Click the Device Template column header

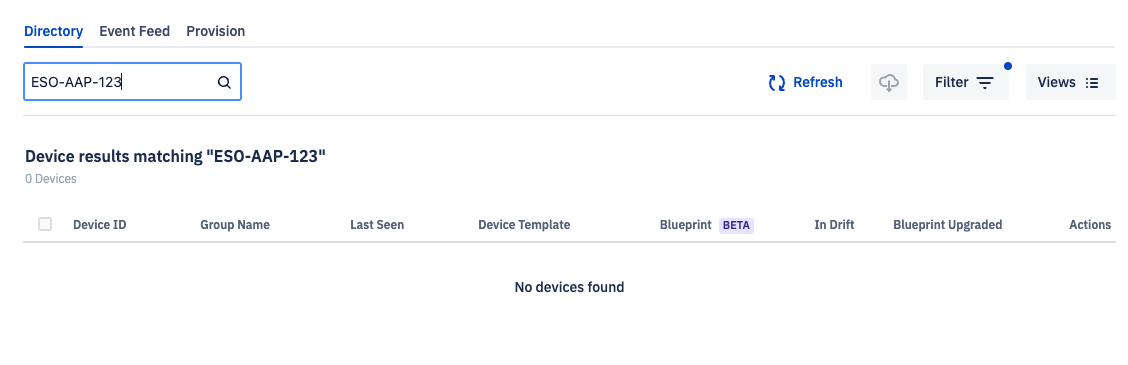[x=524, y=225]
